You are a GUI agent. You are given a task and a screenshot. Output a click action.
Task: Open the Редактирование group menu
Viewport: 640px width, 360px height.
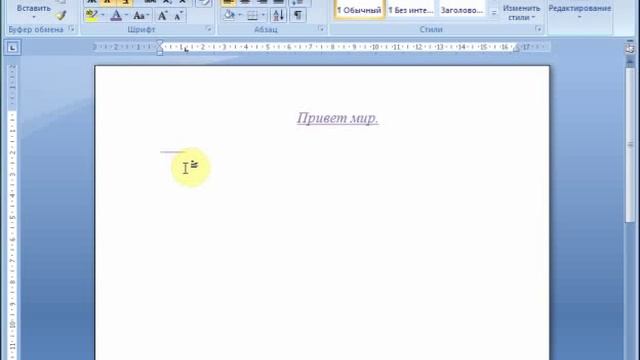580,11
